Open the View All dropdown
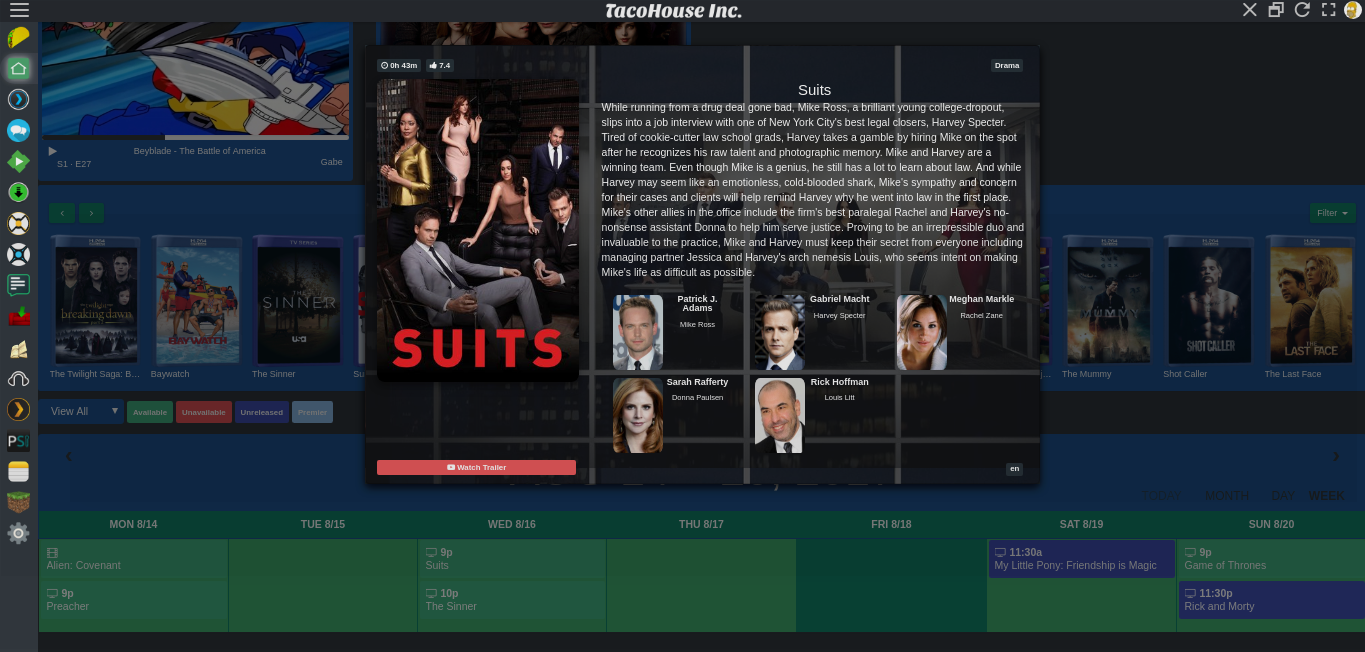Screen dimensions: 1365x652 [x=83, y=411]
